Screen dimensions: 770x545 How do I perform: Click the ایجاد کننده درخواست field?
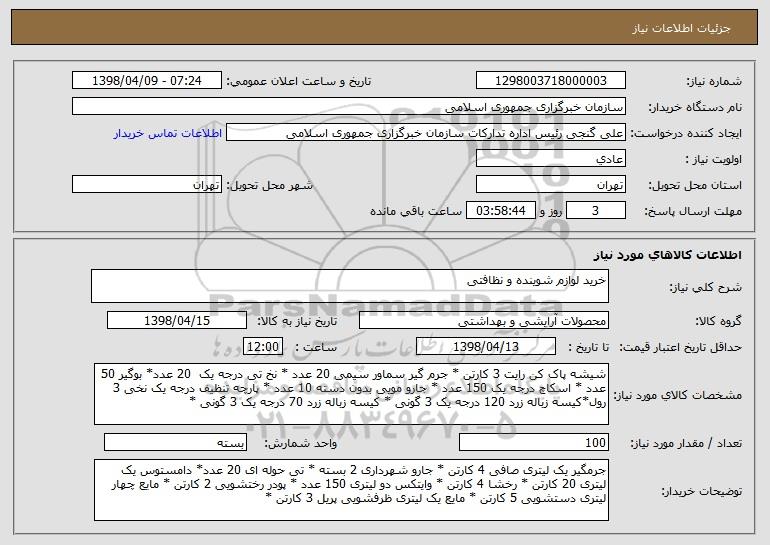426,133
